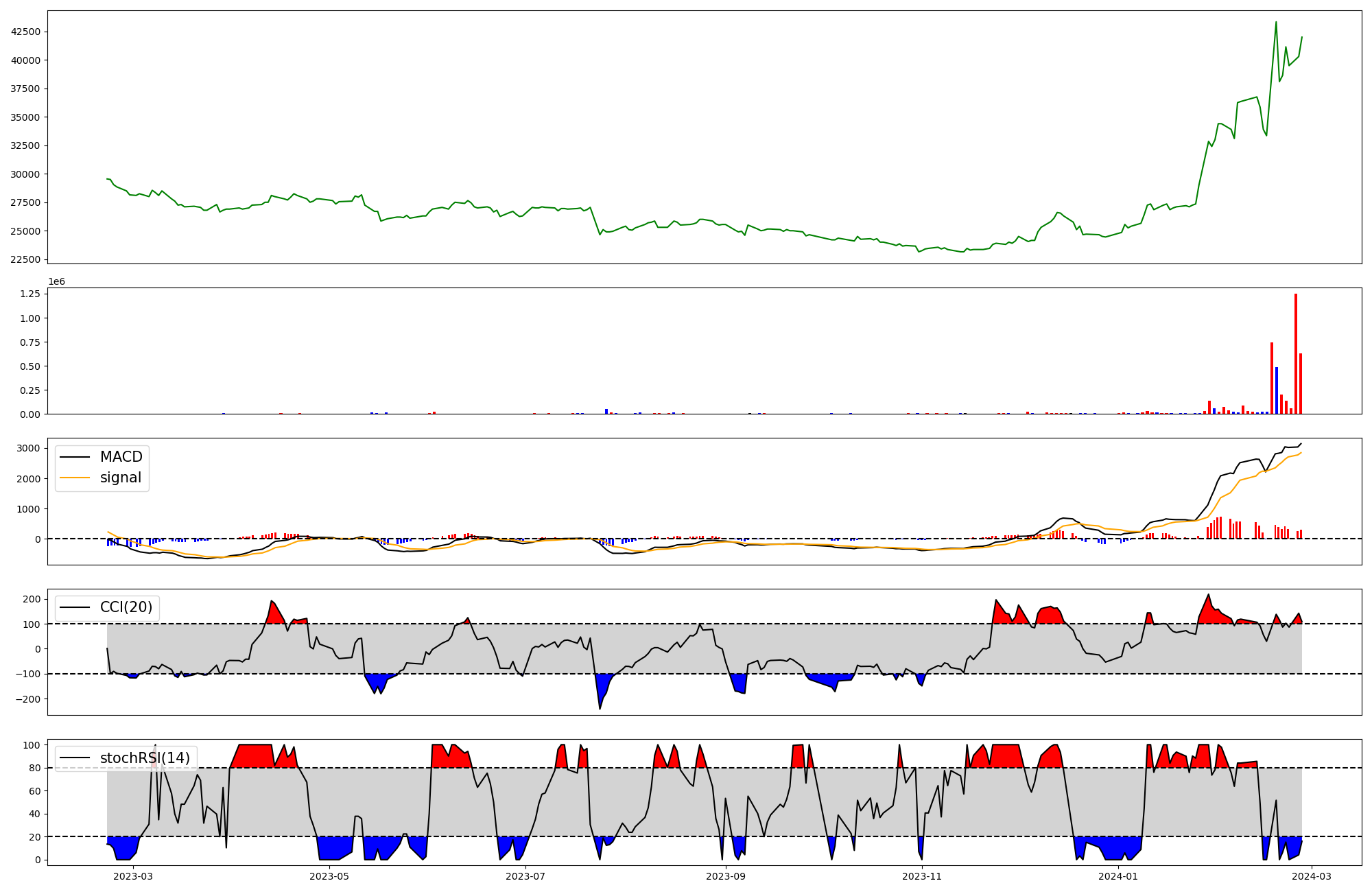This screenshot has height=892, width=1372.
Task: Click the highest peak of green price line
Action: click(x=1276, y=23)
